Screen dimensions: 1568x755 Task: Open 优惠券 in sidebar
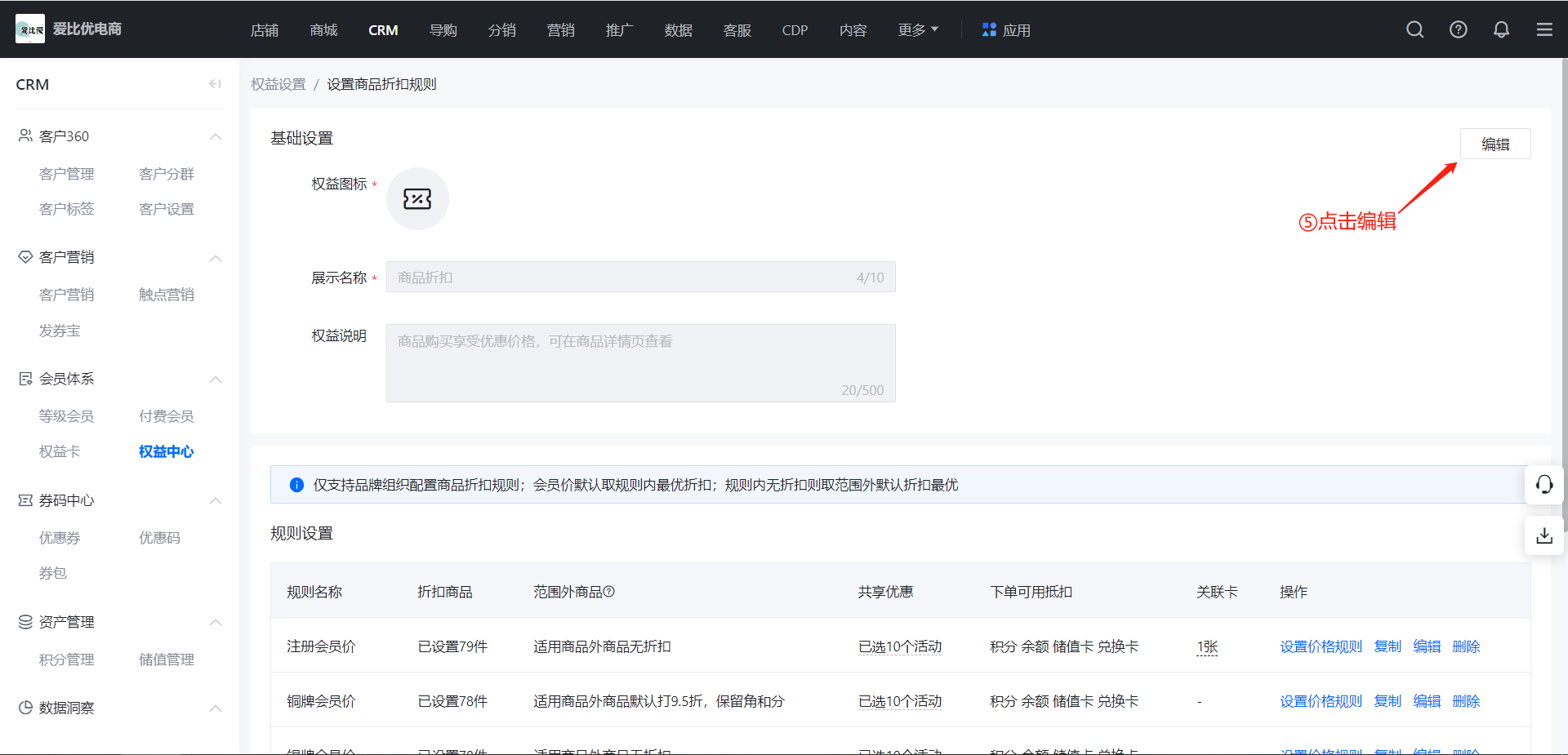60,538
